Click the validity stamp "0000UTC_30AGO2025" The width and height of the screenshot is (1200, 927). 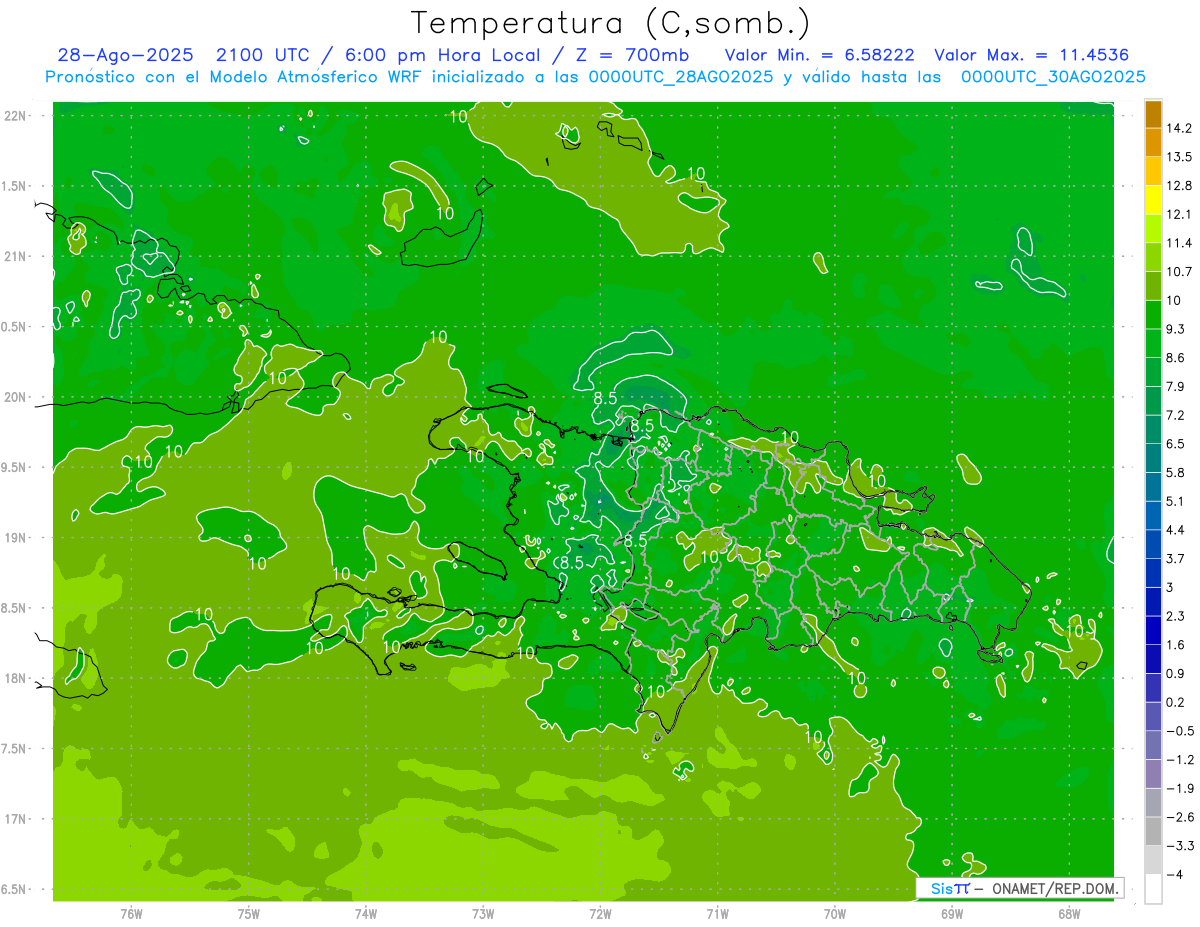pyautogui.click(x=1052, y=77)
